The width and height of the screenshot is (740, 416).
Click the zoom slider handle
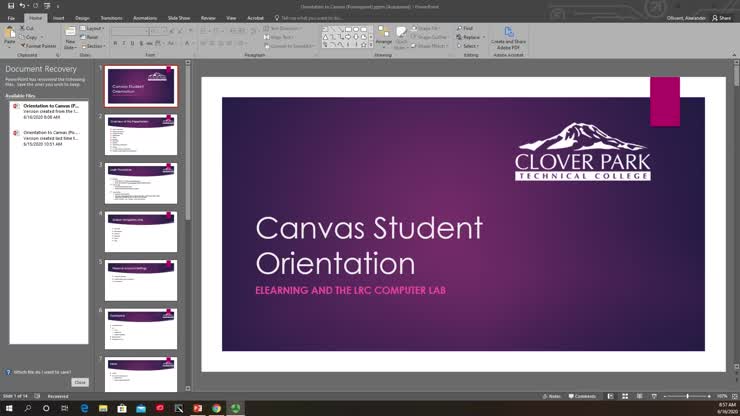pyautogui.click(x=687, y=396)
